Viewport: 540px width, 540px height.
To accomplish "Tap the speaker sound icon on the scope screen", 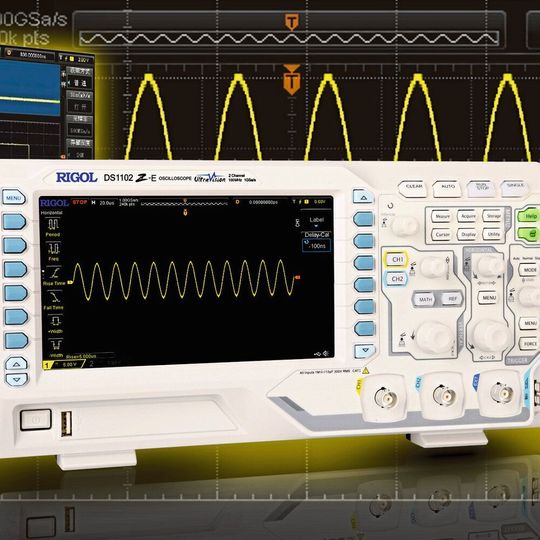I will [x=326, y=353].
